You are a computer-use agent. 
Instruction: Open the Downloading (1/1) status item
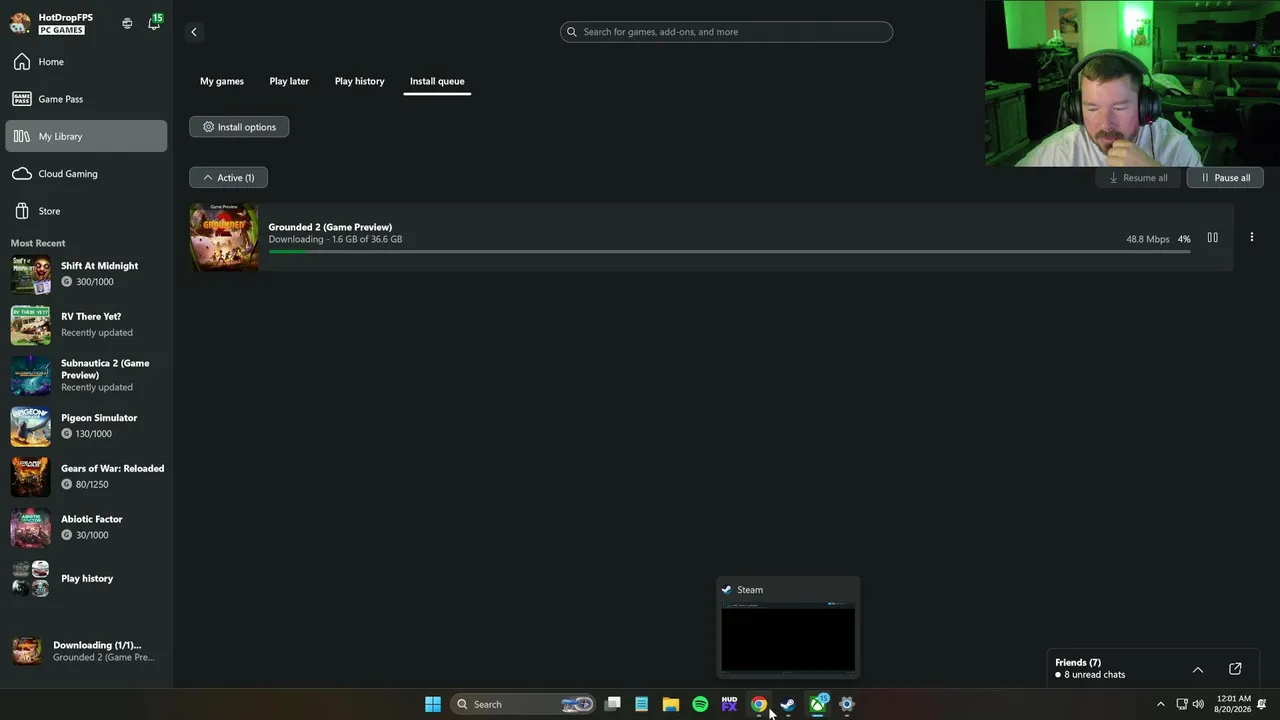click(x=86, y=651)
